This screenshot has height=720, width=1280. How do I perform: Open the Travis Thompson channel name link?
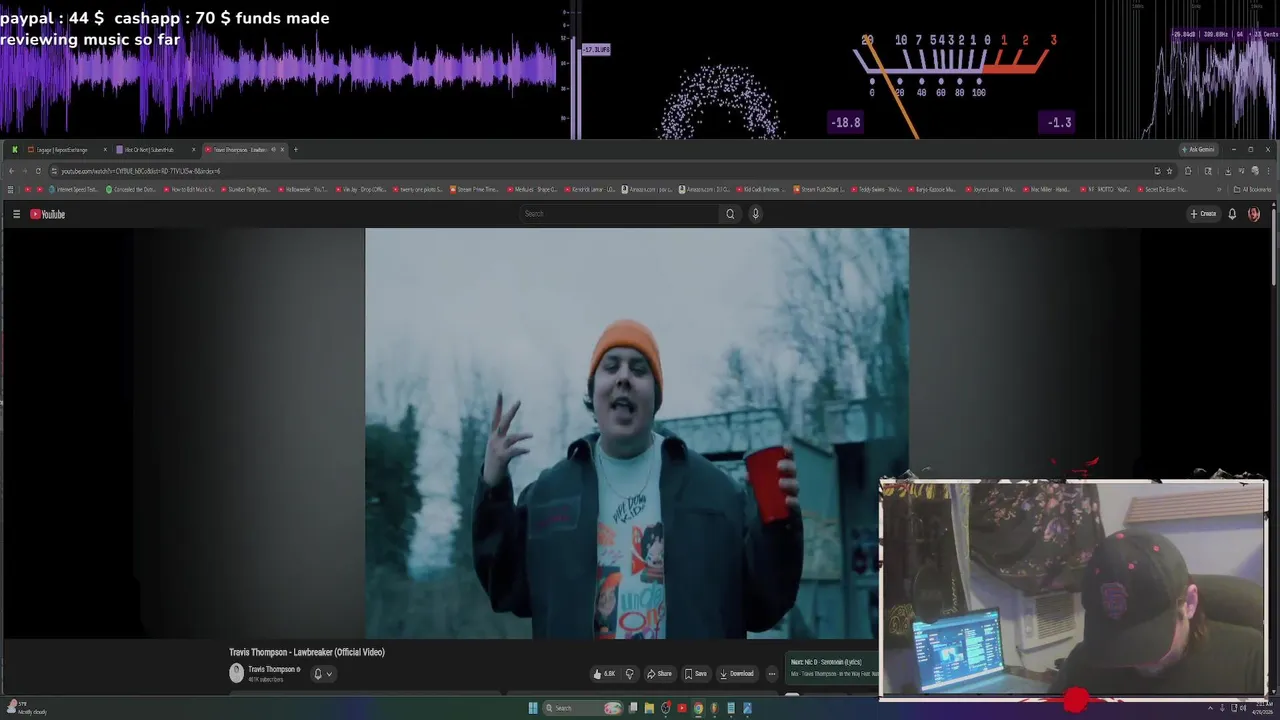[x=273, y=669]
